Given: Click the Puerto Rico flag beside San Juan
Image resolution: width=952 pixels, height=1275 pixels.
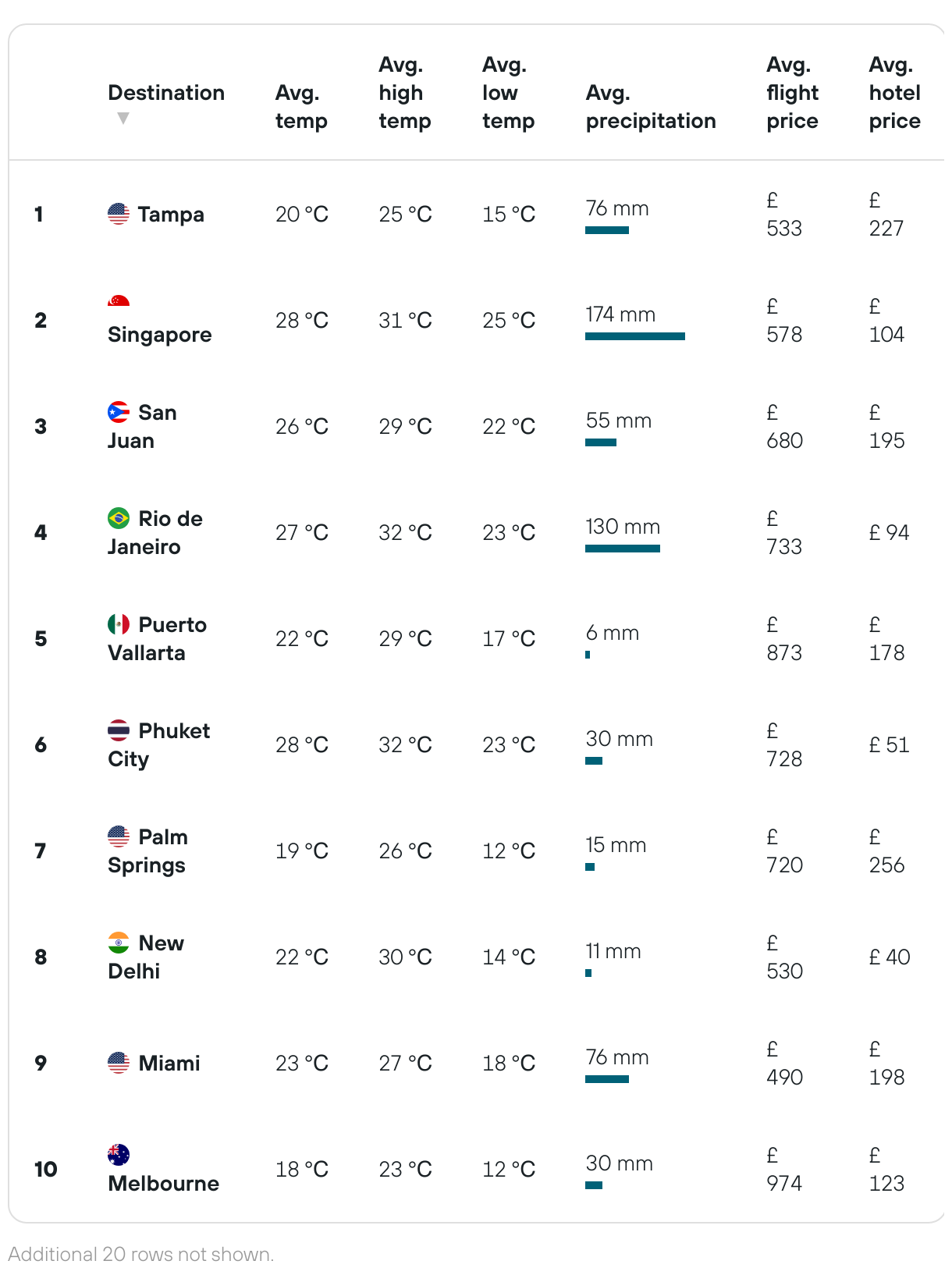Looking at the screenshot, I should tap(119, 412).
